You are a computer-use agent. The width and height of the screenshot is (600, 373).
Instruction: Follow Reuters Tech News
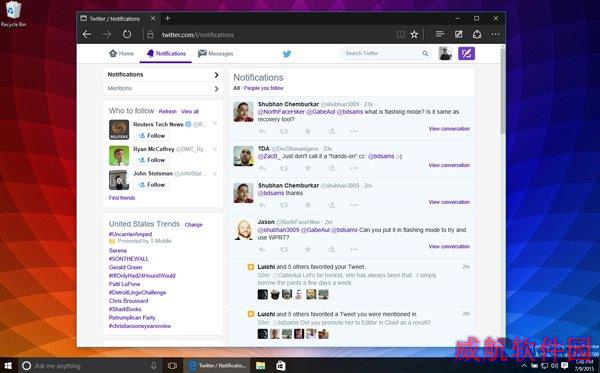click(152, 135)
